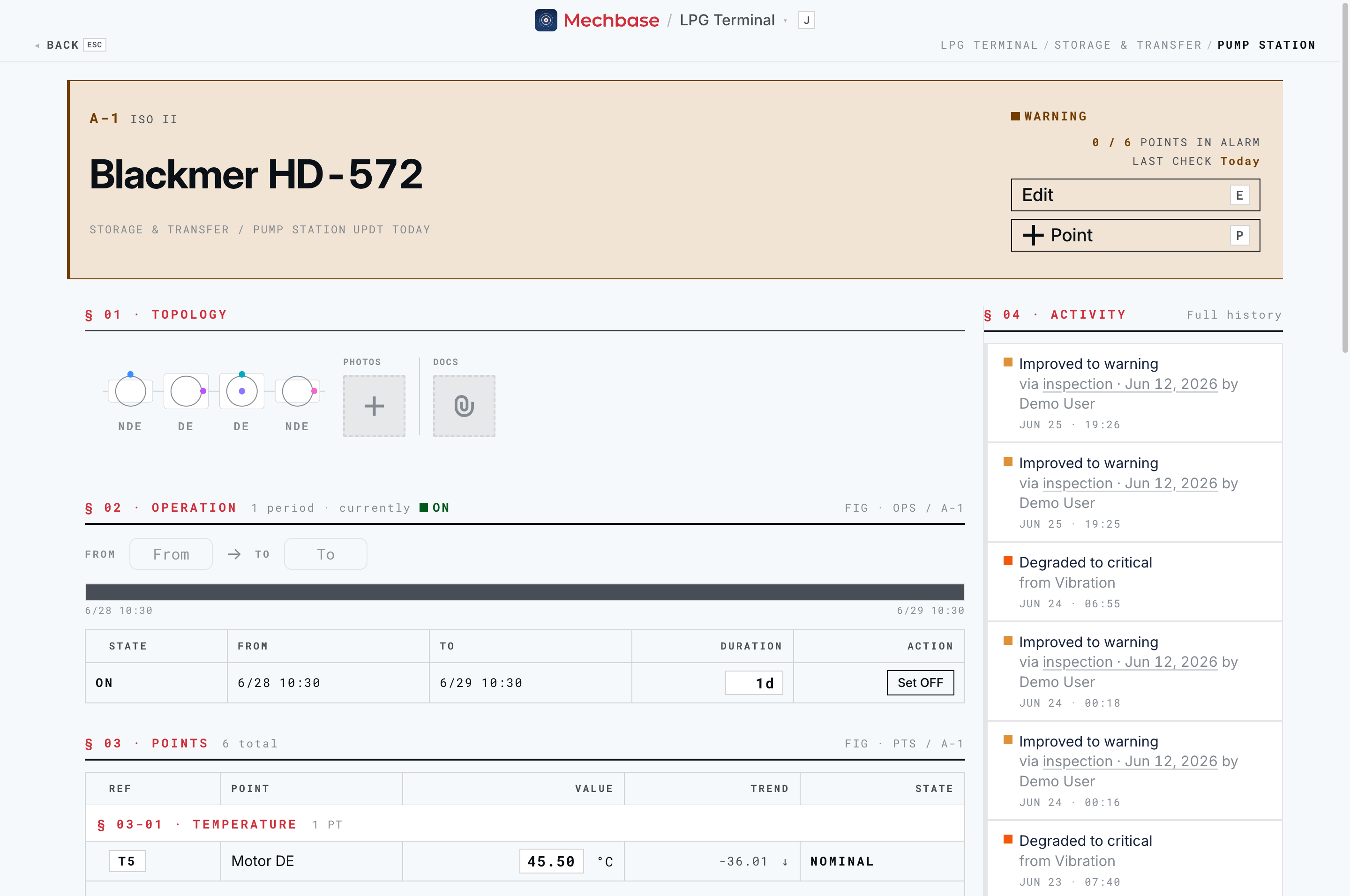Screen dimensions: 1350x896
Task: Click the '0 / 6 POINTS IN ALARM' text
Action: click(1175, 142)
